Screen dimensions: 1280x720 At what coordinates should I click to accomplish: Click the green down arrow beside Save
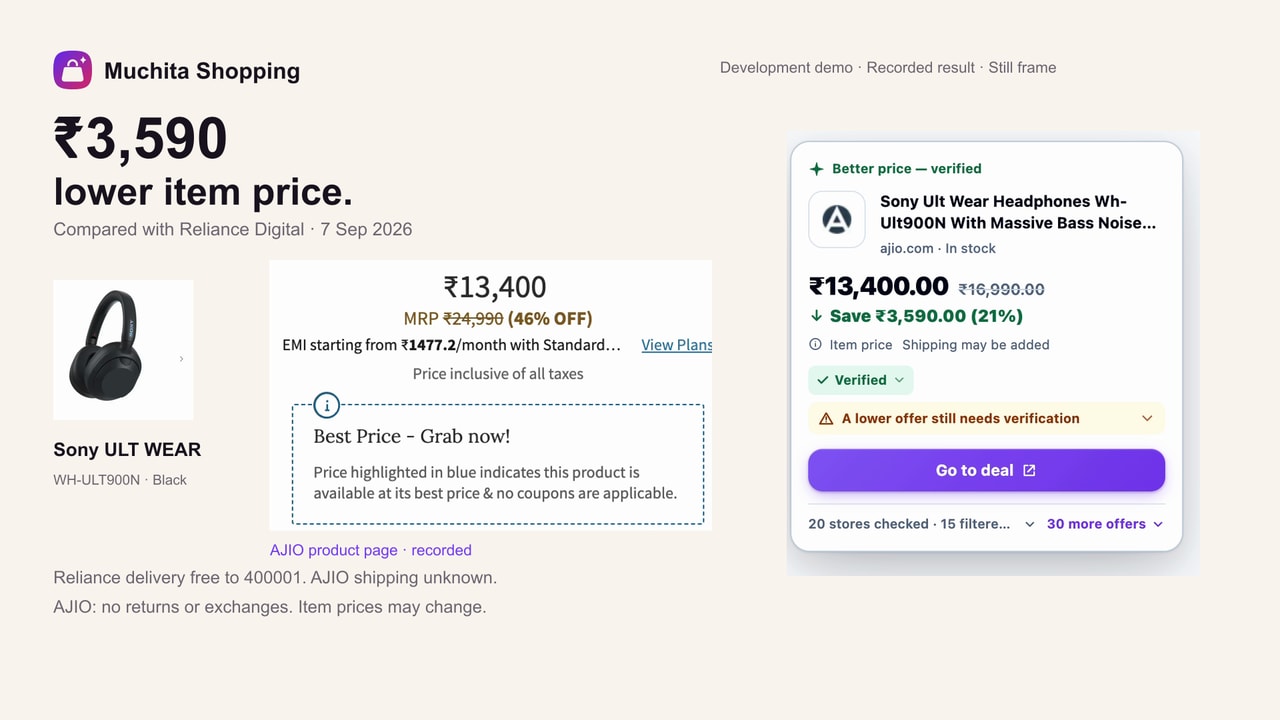click(x=817, y=316)
